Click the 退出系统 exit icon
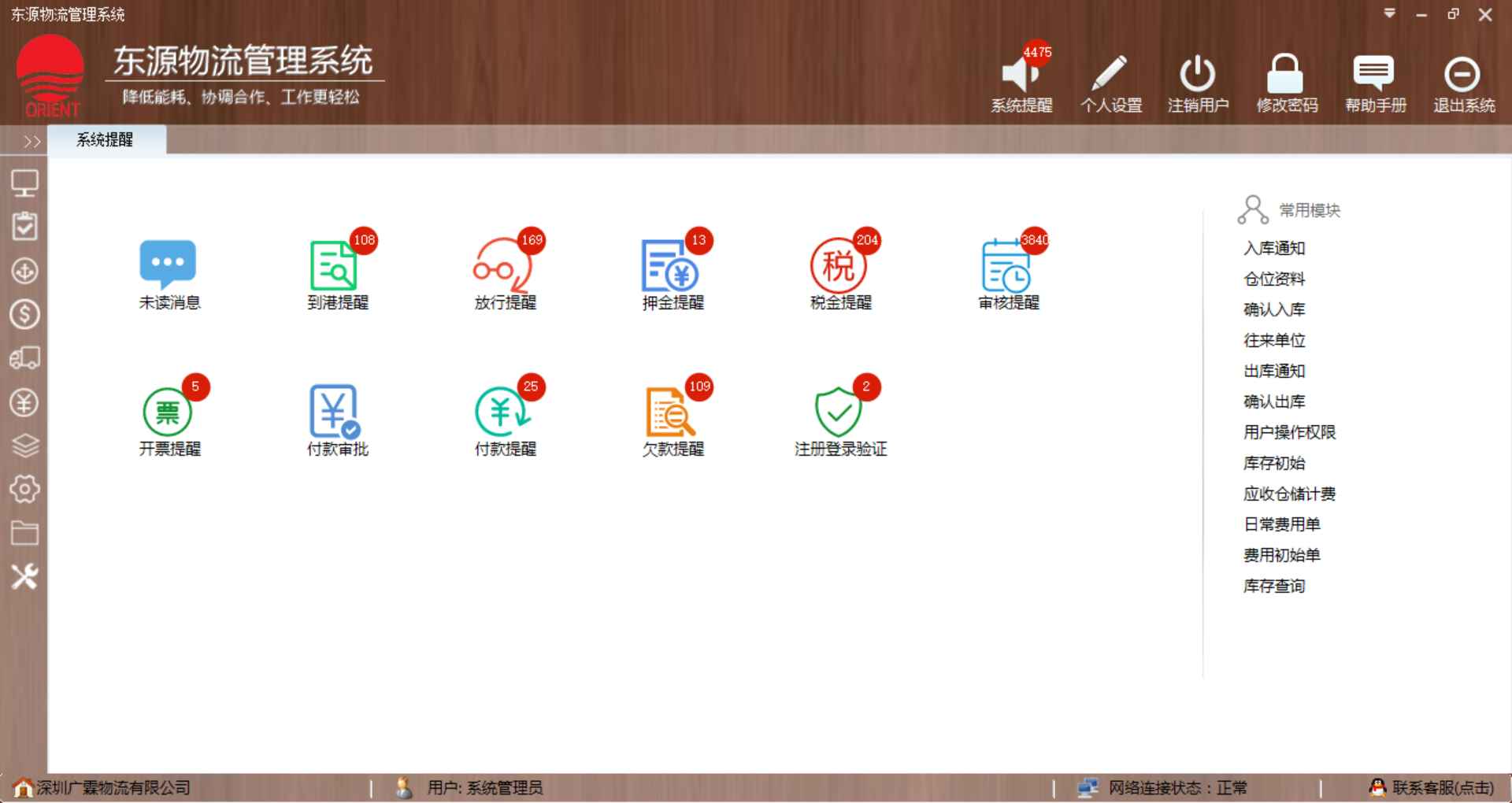This screenshot has width=1512, height=803. [x=1462, y=74]
